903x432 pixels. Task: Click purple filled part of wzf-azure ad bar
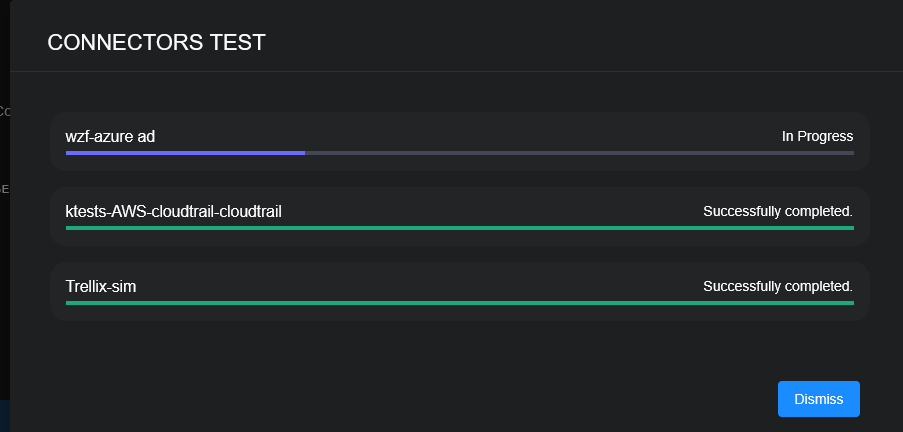(x=185, y=153)
